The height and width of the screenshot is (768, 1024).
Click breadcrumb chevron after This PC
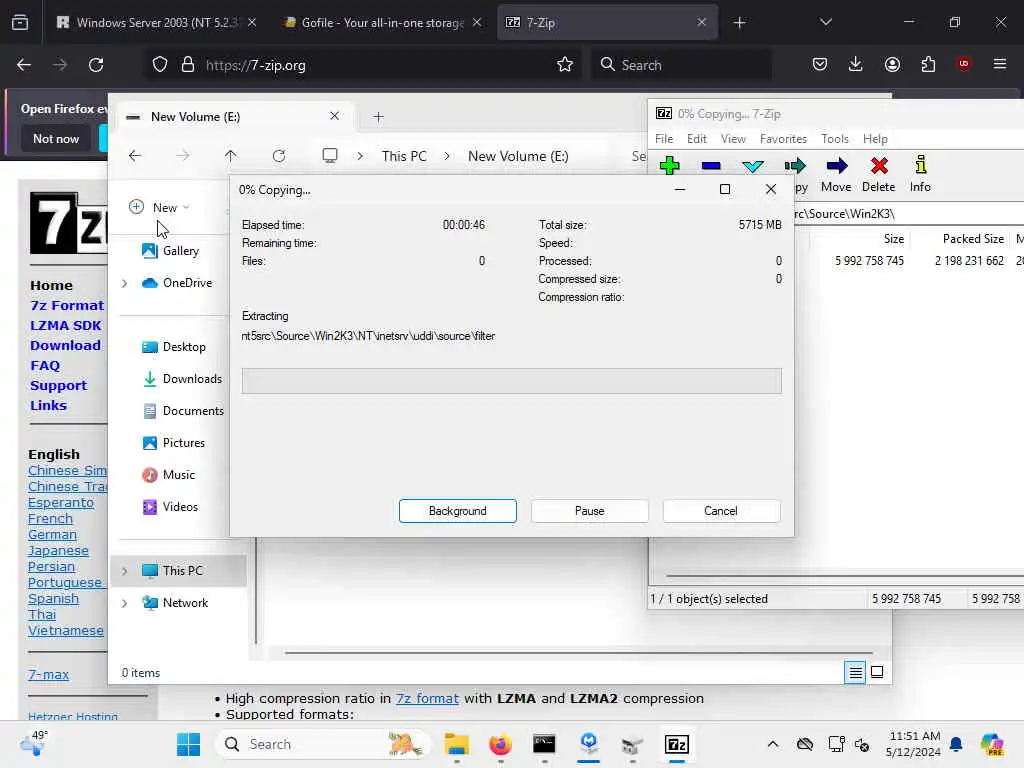point(447,156)
